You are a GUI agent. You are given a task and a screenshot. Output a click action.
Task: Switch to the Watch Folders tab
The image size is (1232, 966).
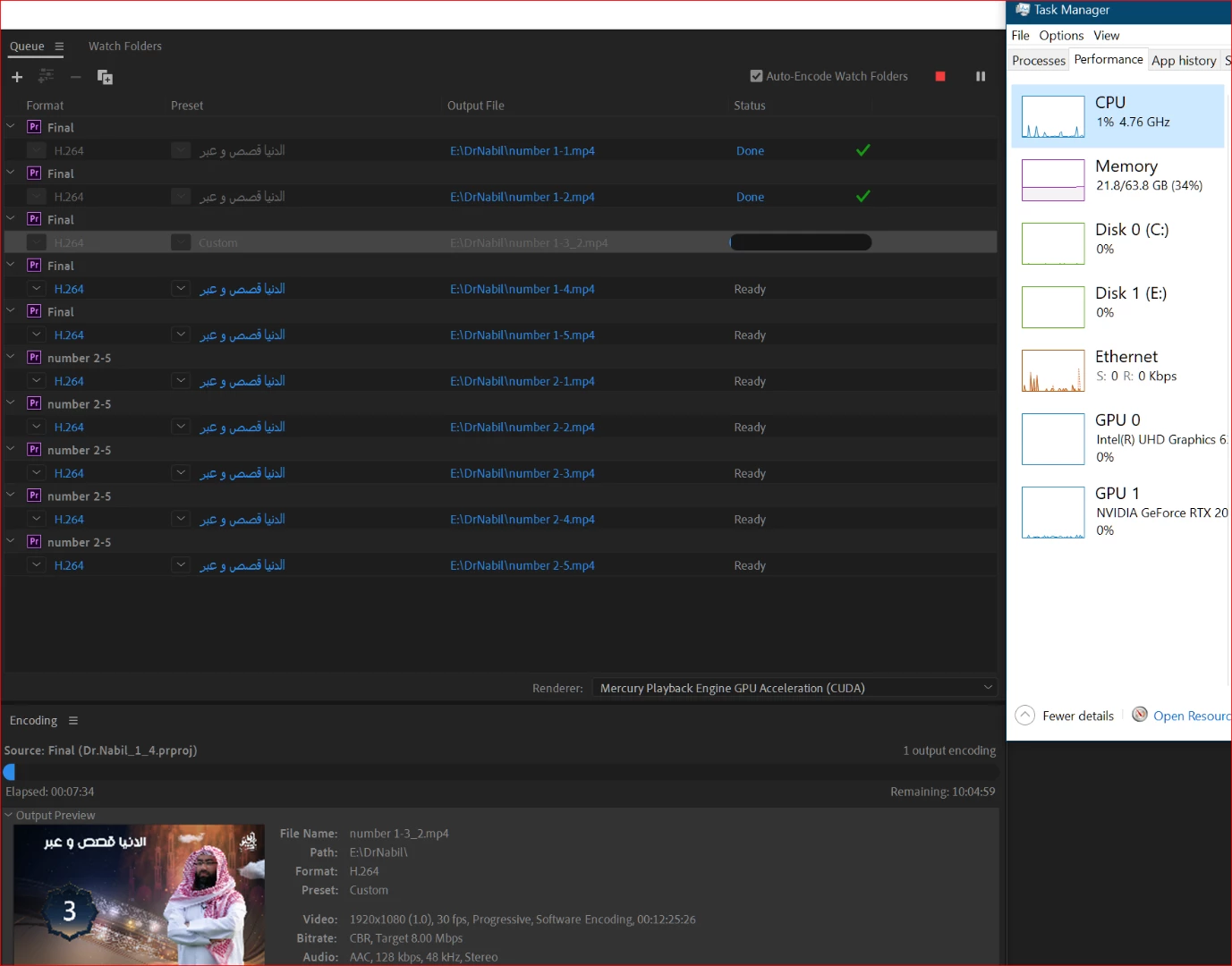point(125,47)
